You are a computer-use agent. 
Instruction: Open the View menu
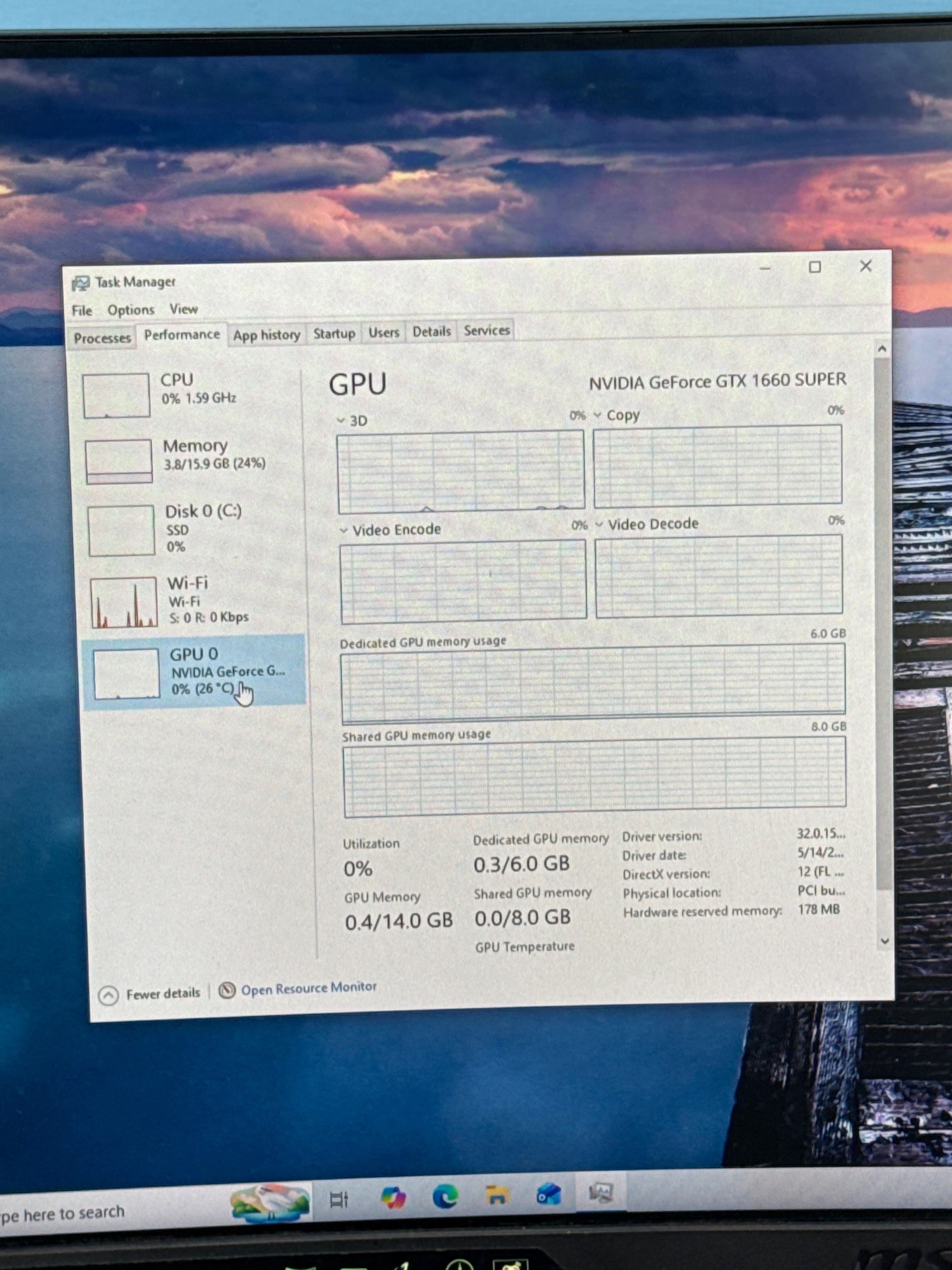point(184,309)
